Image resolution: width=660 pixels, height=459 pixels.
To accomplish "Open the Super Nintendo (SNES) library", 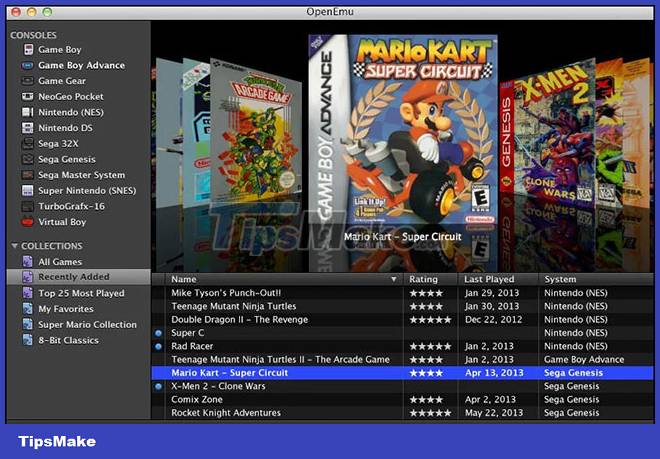I will pyautogui.click(x=87, y=190).
